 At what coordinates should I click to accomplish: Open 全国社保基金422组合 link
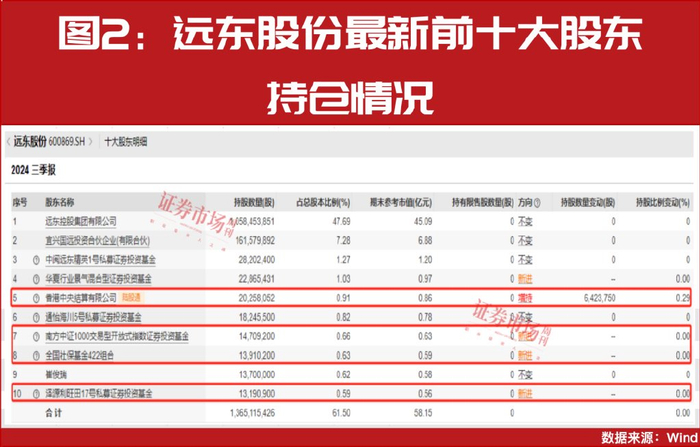79,355
